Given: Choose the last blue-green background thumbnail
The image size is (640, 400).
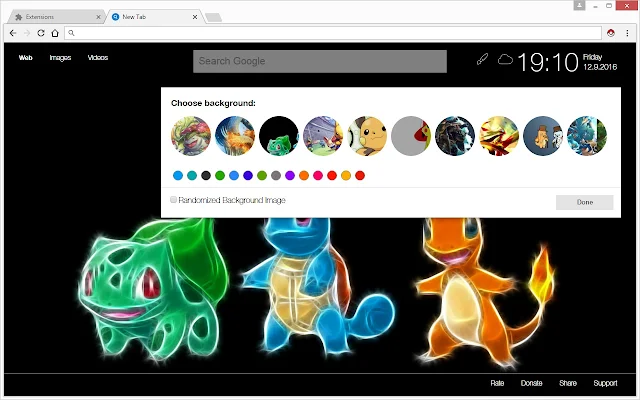Looking at the screenshot, I should pyautogui.click(x=587, y=136).
